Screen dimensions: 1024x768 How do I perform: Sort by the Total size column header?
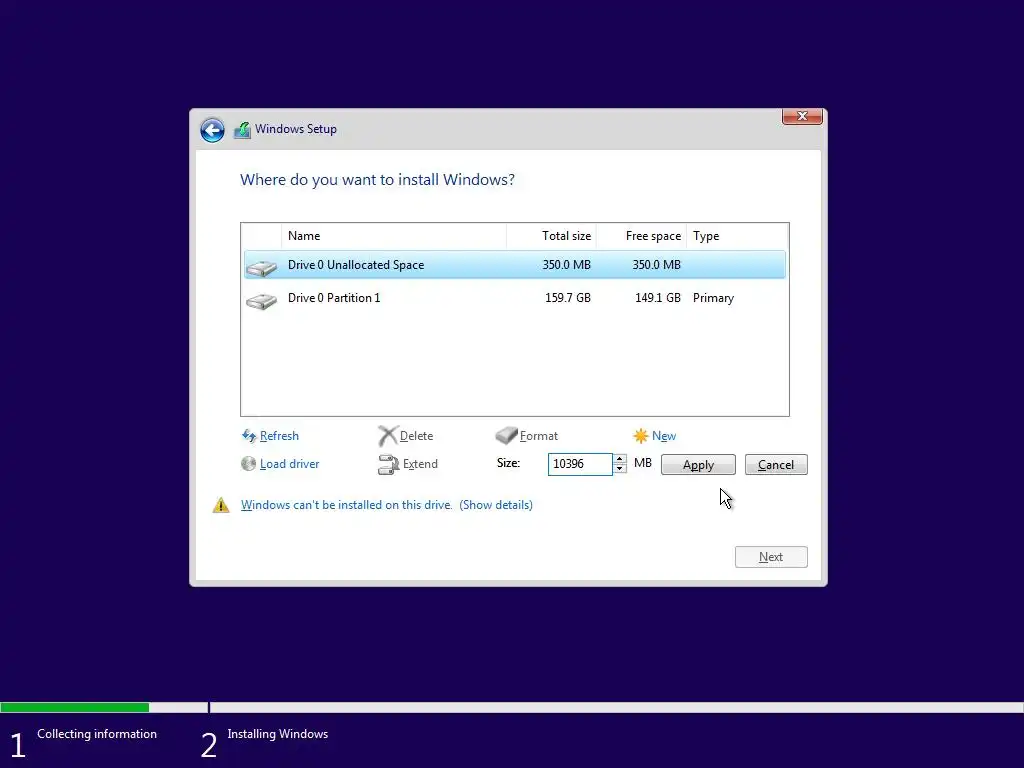(x=551, y=236)
